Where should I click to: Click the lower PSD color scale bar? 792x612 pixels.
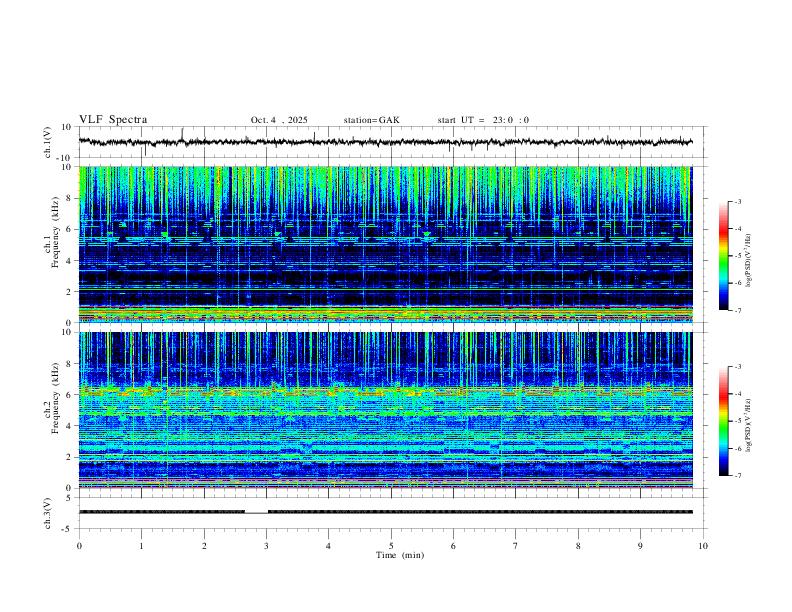coord(724,421)
